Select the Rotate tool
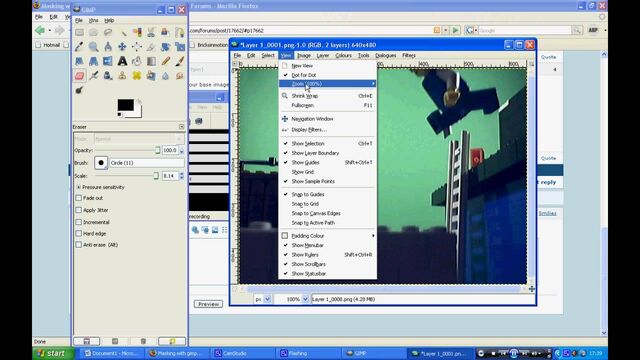Image resolution: width=640 pixels, height=360 pixels. pos(165,47)
